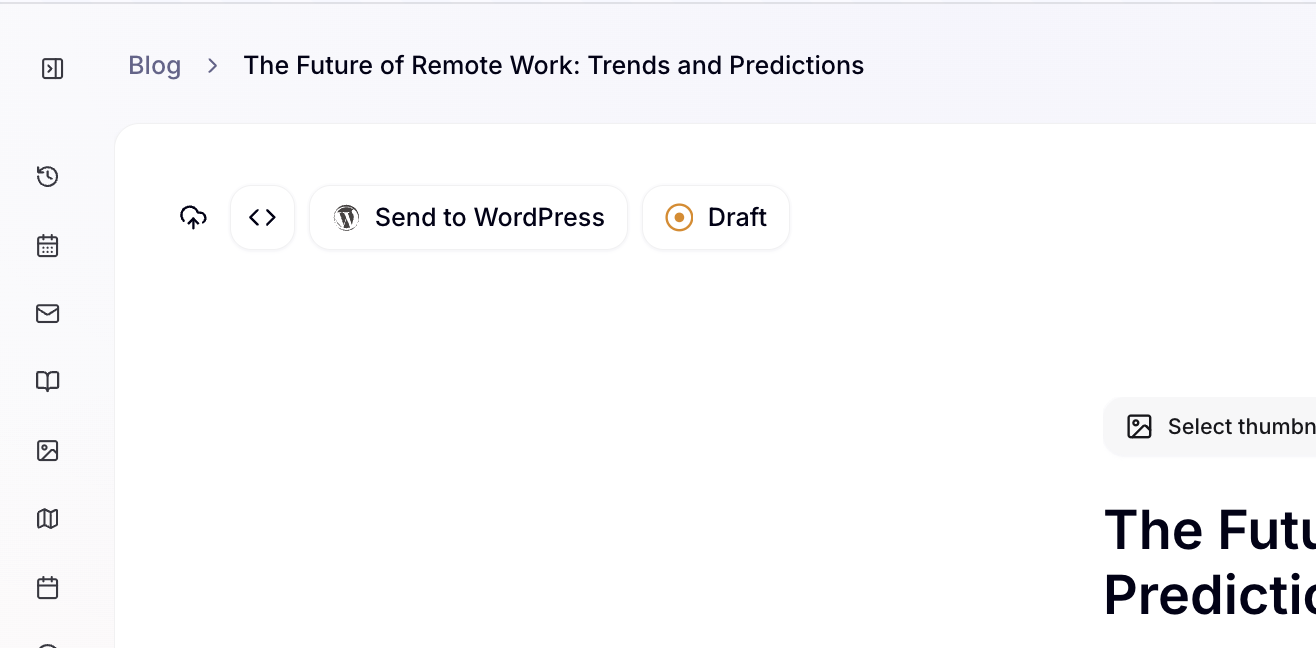Screen dimensions: 1316x648
Task: Open the images panel in the sidebar
Action: pyautogui.click(x=47, y=450)
